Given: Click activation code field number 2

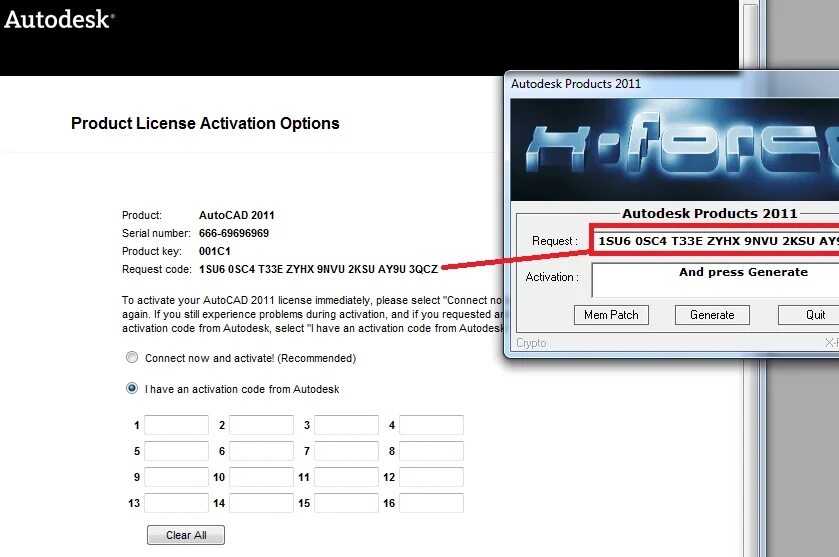Looking at the screenshot, I should (x=262, y=425).
